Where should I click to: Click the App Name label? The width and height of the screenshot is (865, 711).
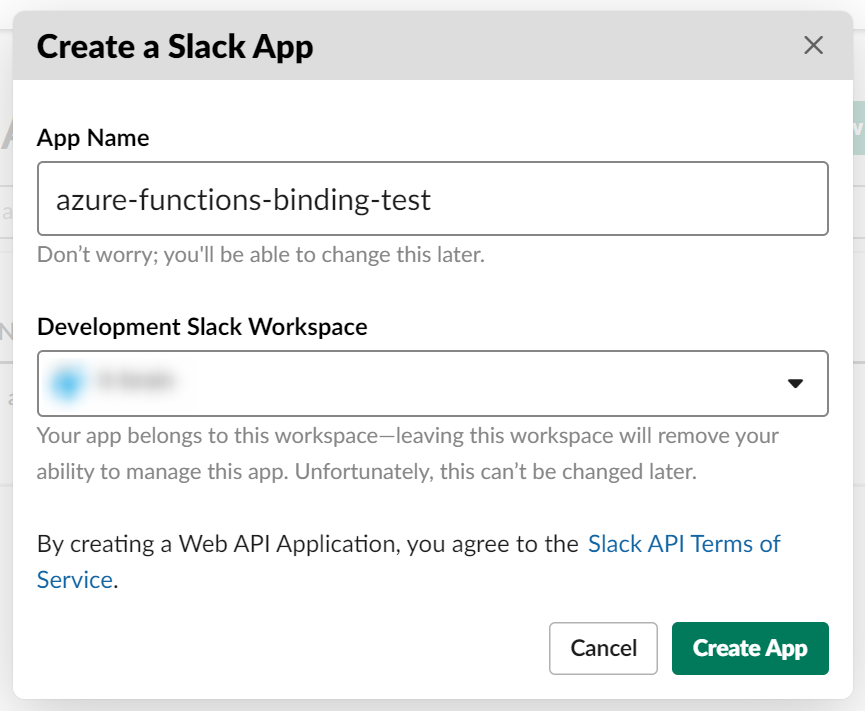tap(93, 138)
